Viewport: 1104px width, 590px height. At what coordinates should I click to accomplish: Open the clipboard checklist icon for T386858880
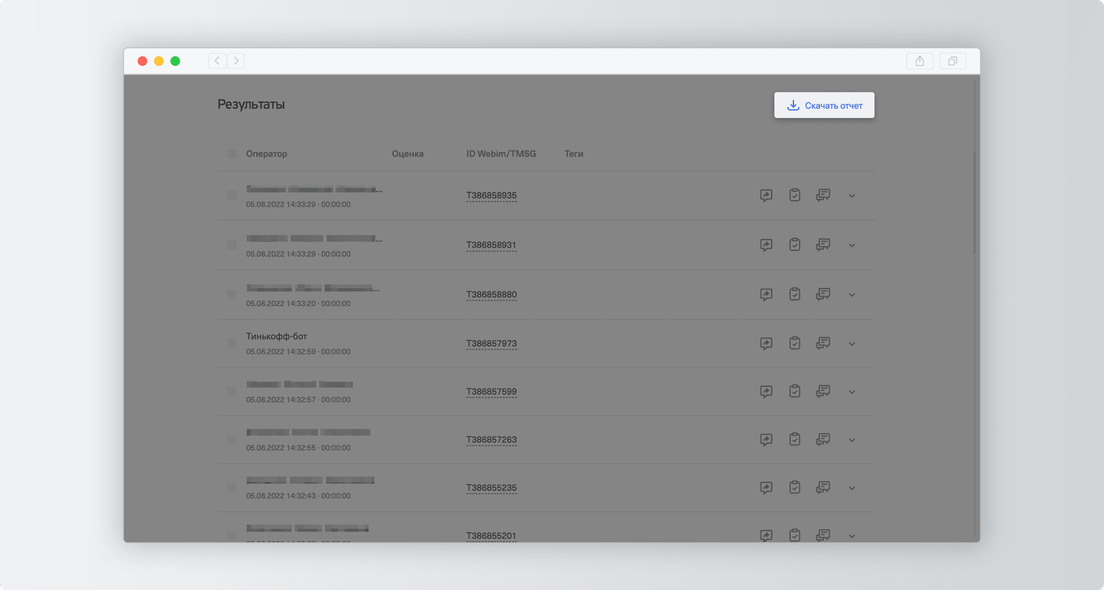pyautogui.click(x=794, y=294)
